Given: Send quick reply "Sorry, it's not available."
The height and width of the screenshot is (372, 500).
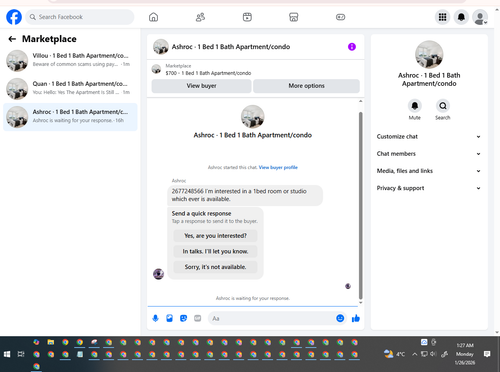Looking at the screenshot, I should point(215,267).
